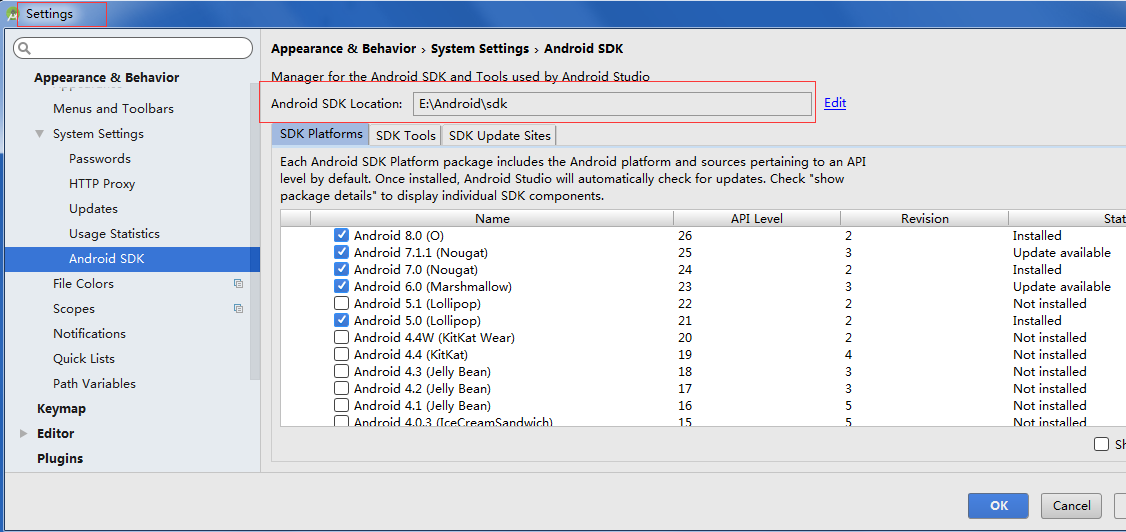Click the project-level icon beside File Colors

(x=238, y=284)
